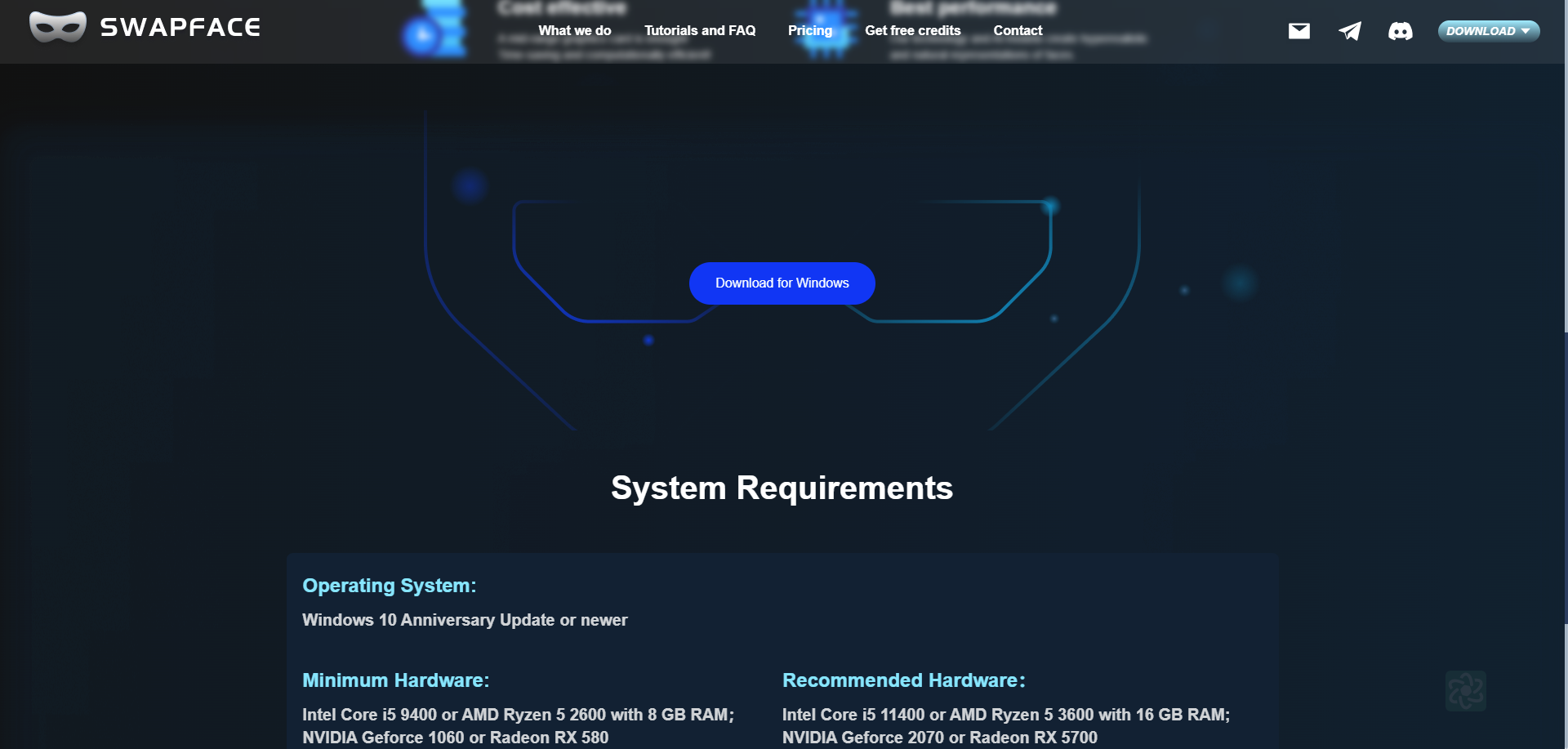Open the email envelope icon
Image resolution: width=1568 pixels, height=749 pixels.
click(1298, 31)
